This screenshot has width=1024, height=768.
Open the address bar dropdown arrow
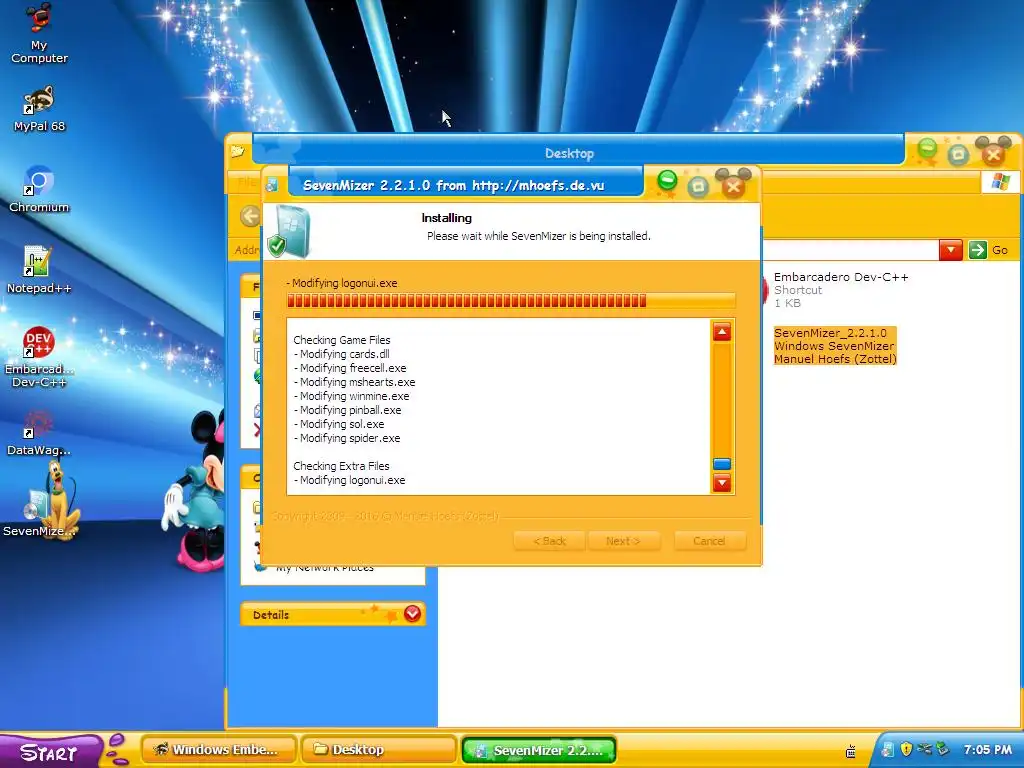click(951, 250)
